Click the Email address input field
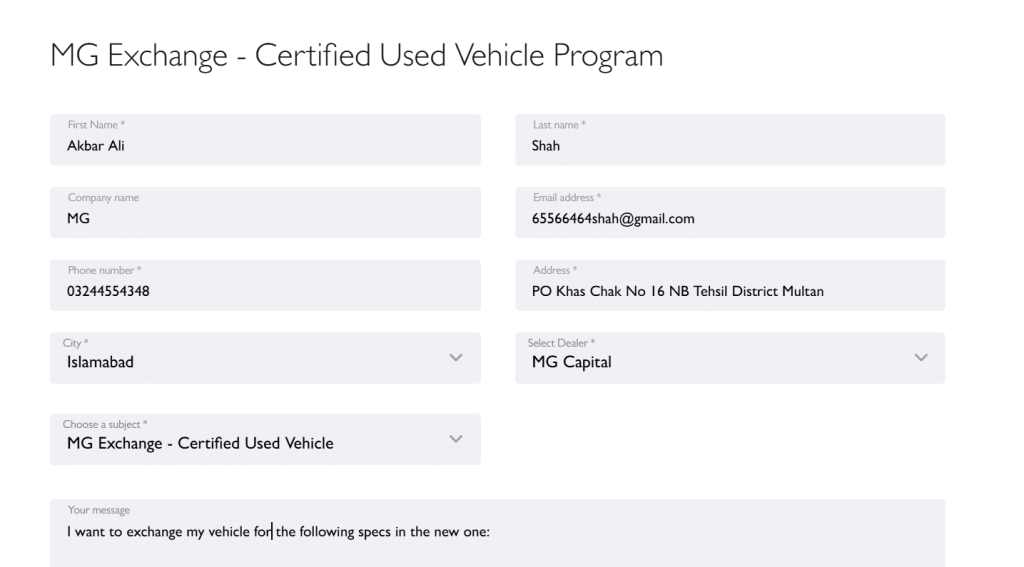This screenshot has height=567, width=1024. point(730,212)
